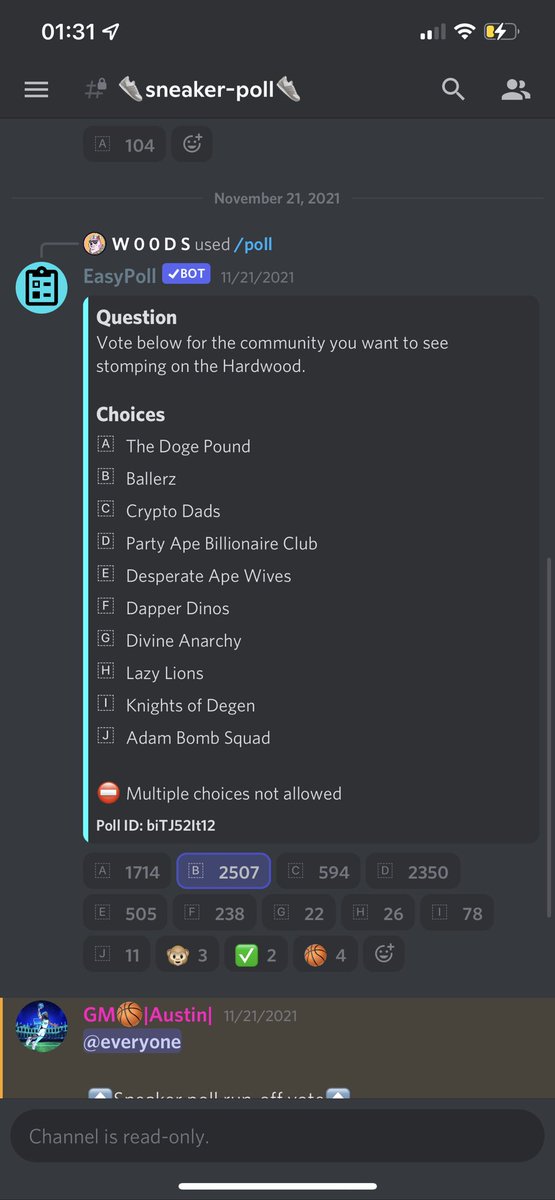Tap the monkey emoji reaction
The height and width of the screenshot is (1200, 555).
coord(187,955)
